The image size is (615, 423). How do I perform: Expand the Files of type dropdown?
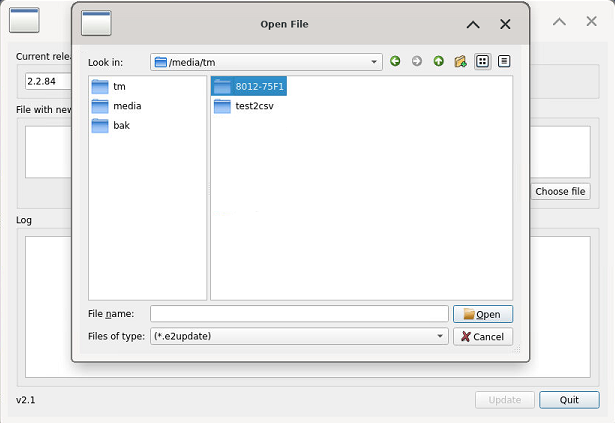(441, 337)
